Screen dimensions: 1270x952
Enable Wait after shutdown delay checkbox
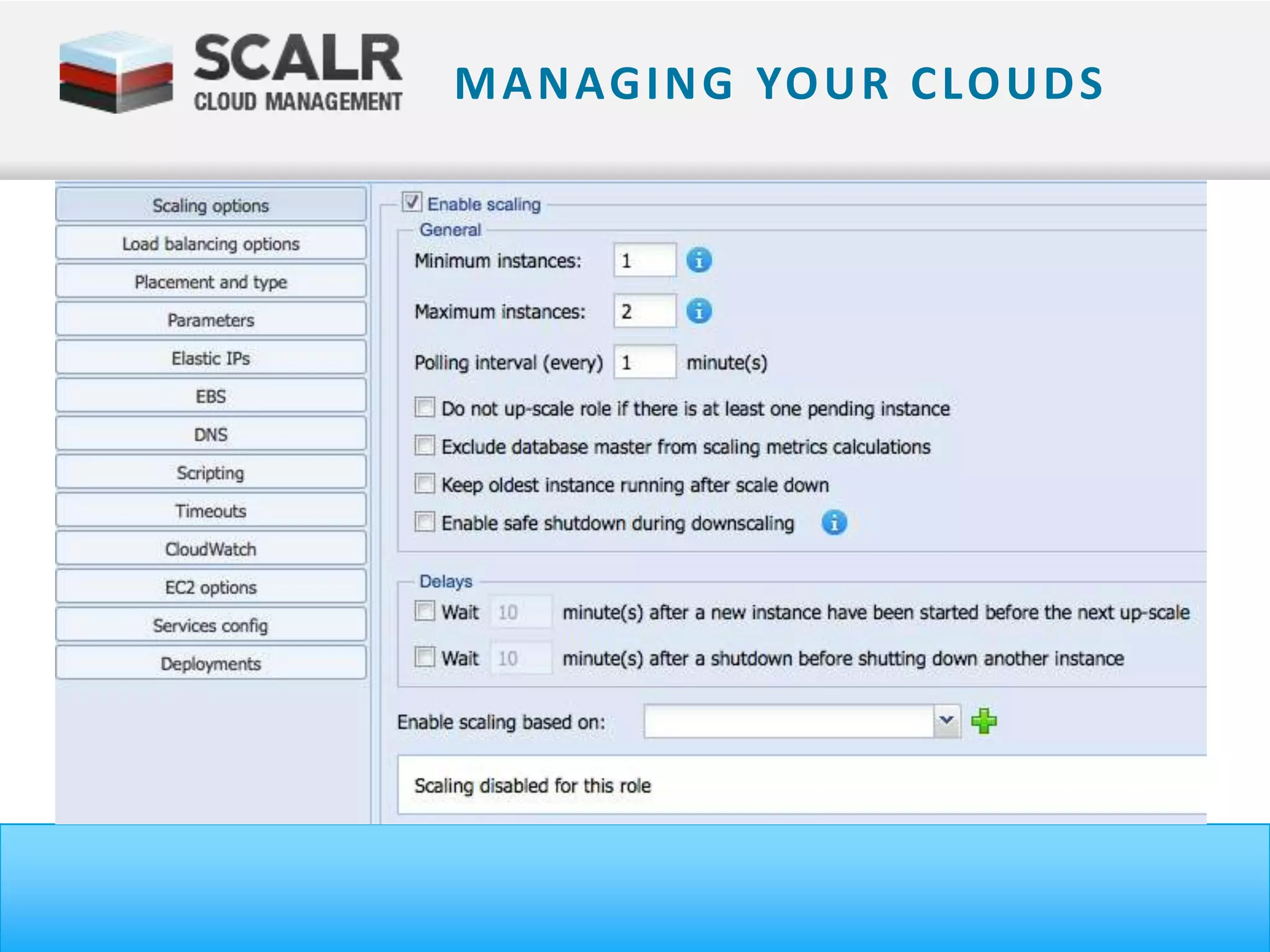425,657
